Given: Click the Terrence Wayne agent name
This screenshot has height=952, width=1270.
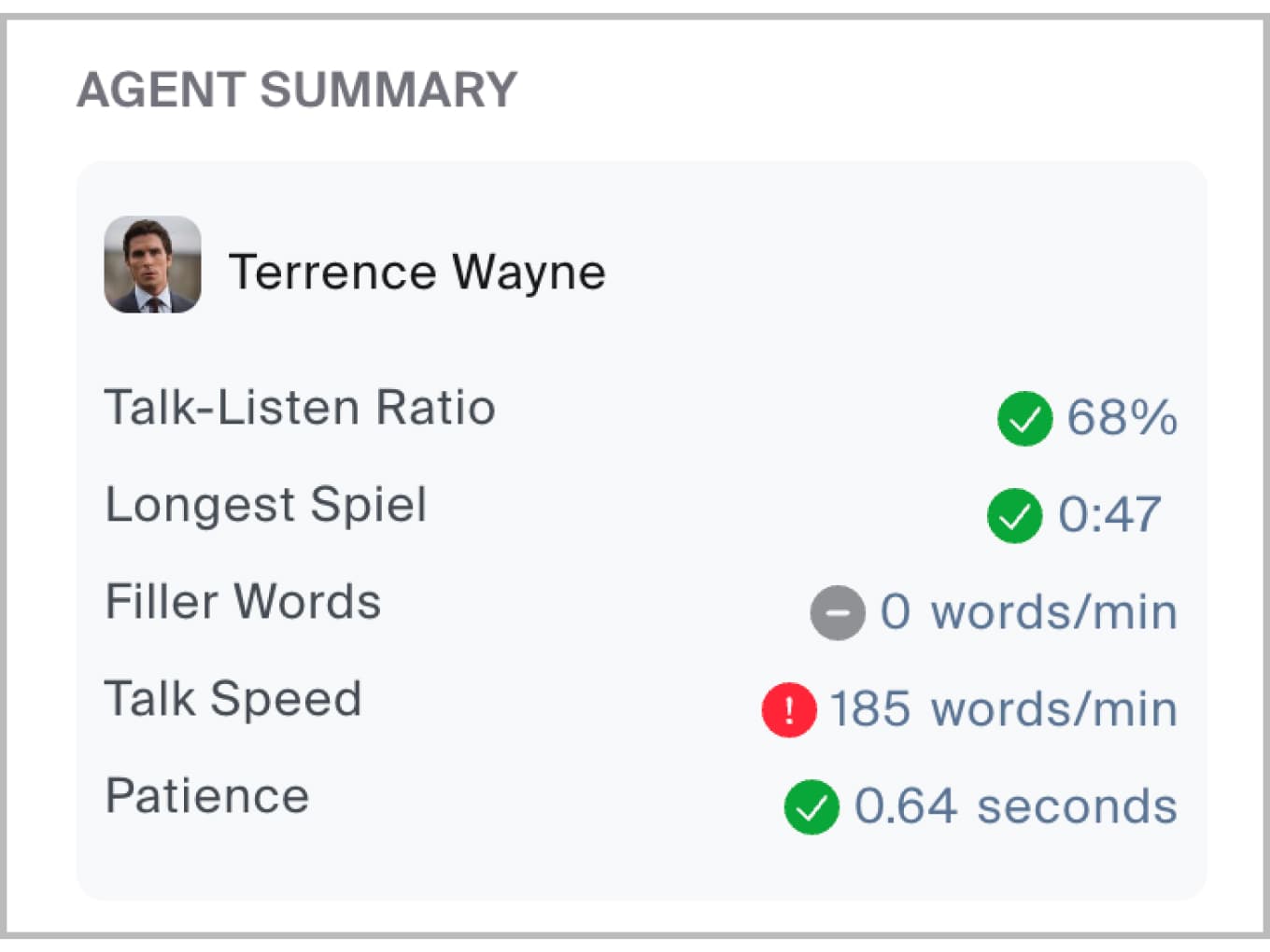Looking at the screenshot, I should pyautogui.click(x=416, y=273).
